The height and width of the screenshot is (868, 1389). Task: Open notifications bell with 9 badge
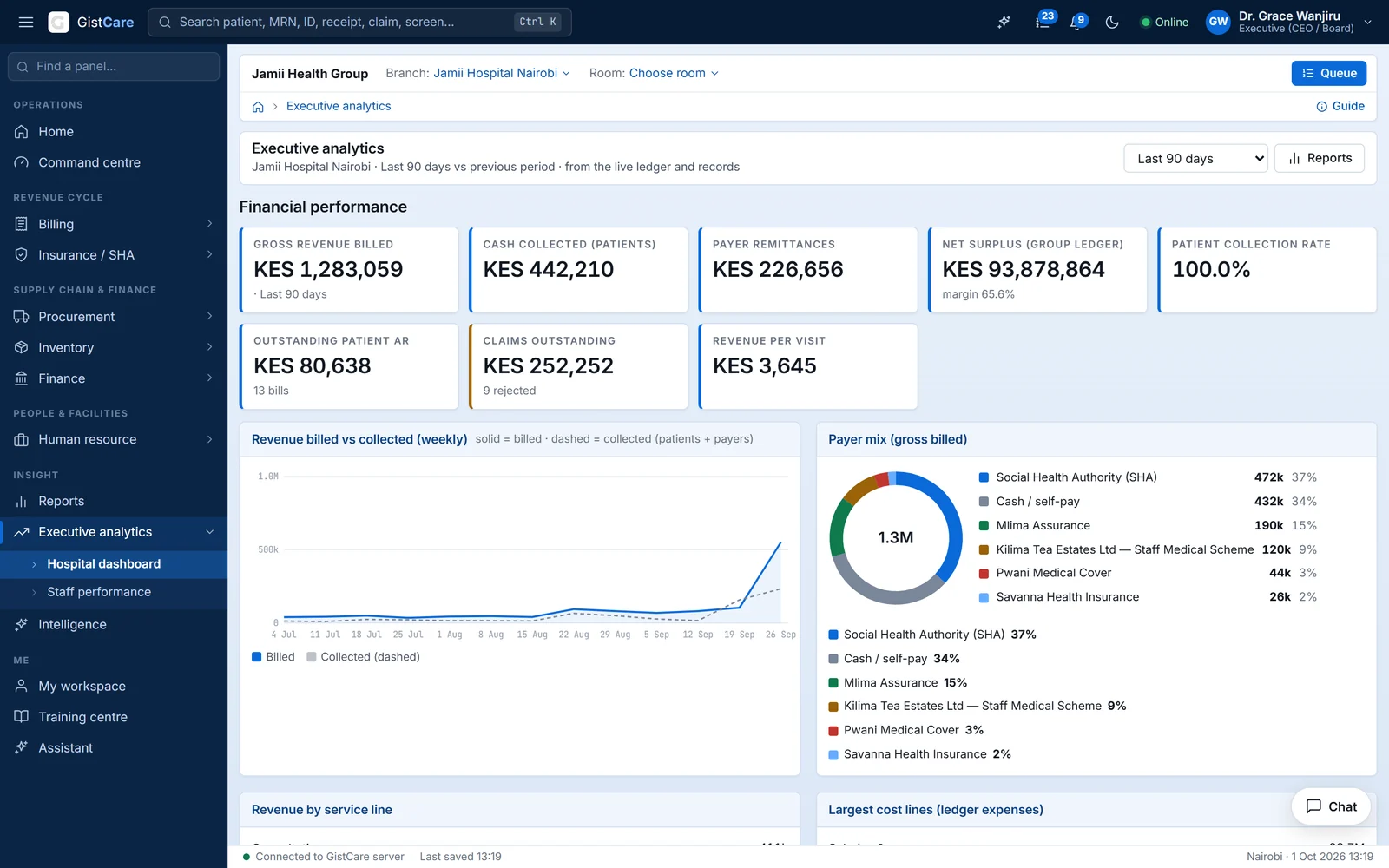pos(1078,22)
